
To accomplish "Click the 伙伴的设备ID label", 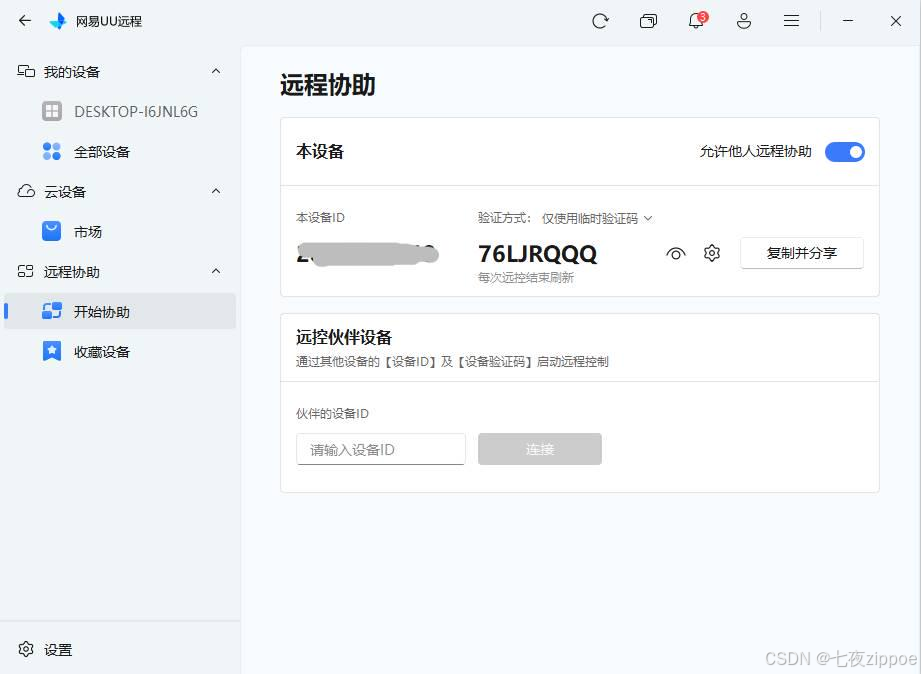I will 332,414.
